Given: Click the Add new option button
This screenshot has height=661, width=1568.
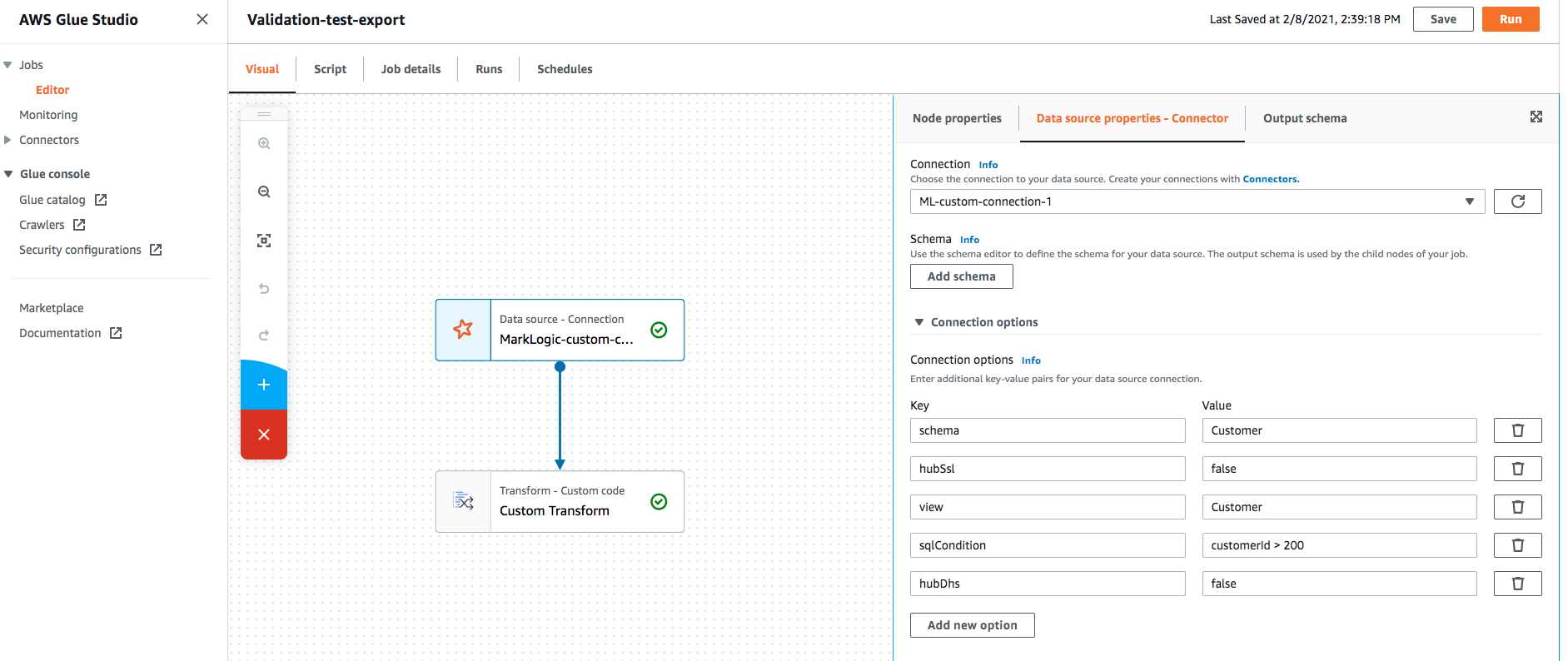Looking at the screenshot, I should (x=972, y=625).
